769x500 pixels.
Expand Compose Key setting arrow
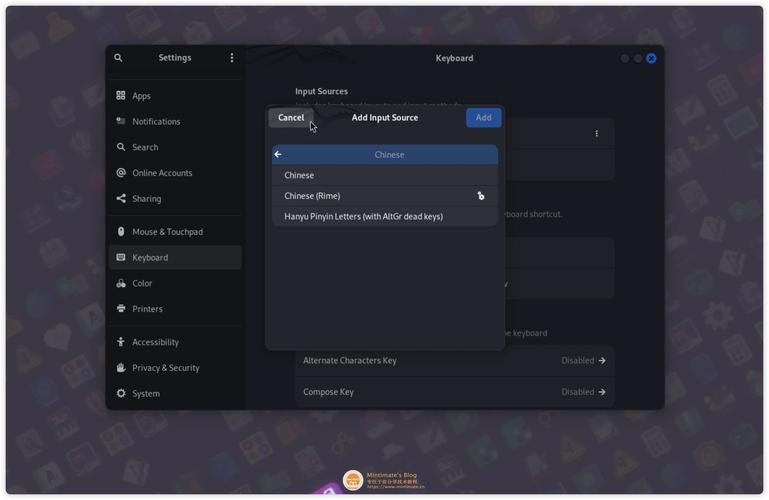pos(602,392)
